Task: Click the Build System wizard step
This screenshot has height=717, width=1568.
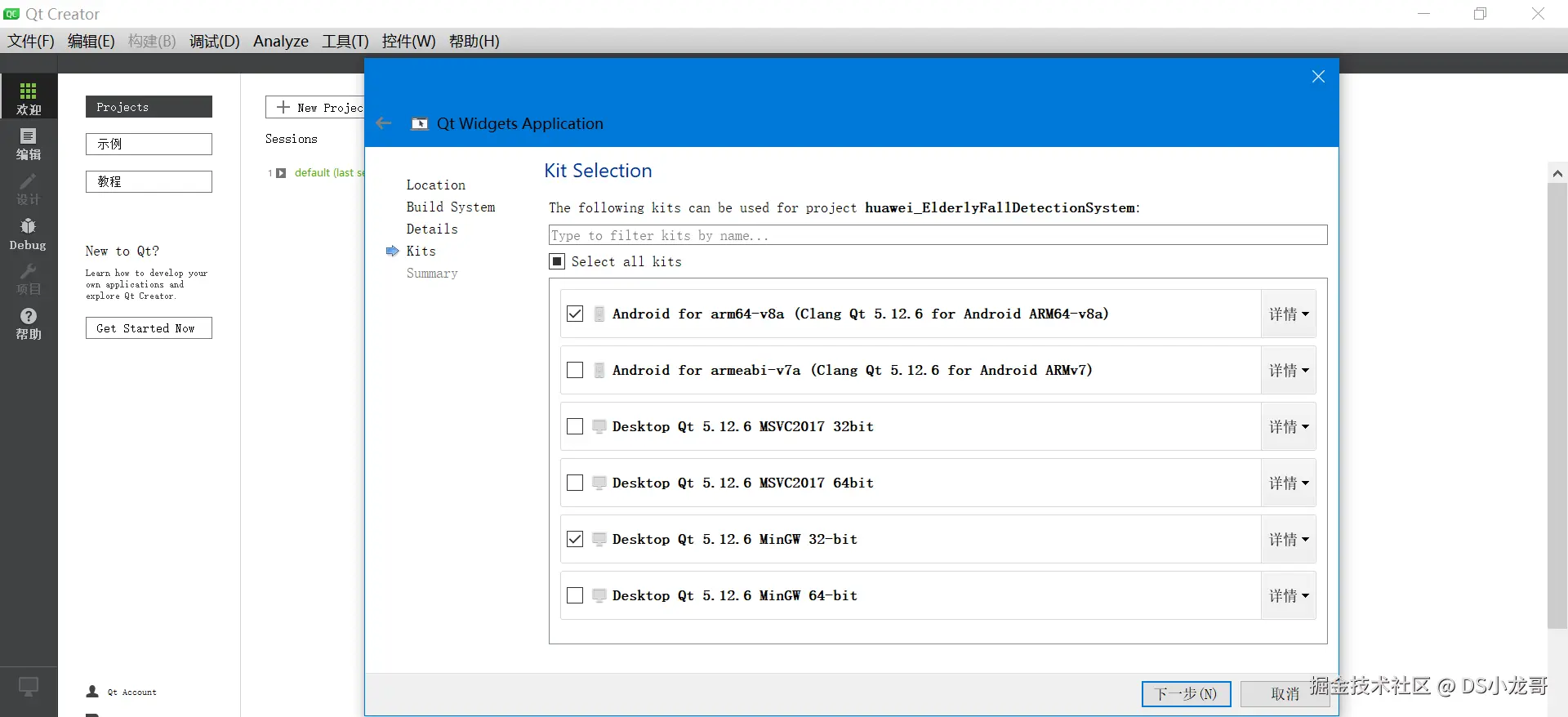Action: pos(451,207)
